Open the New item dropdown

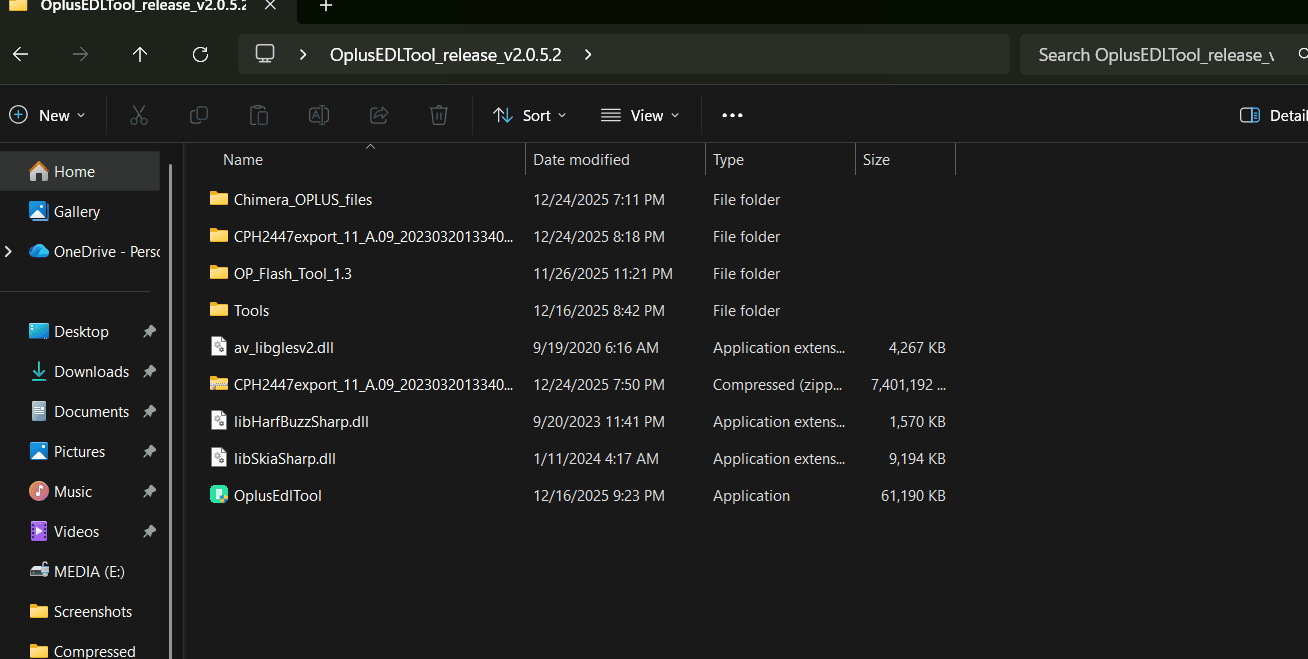(47, 115)
